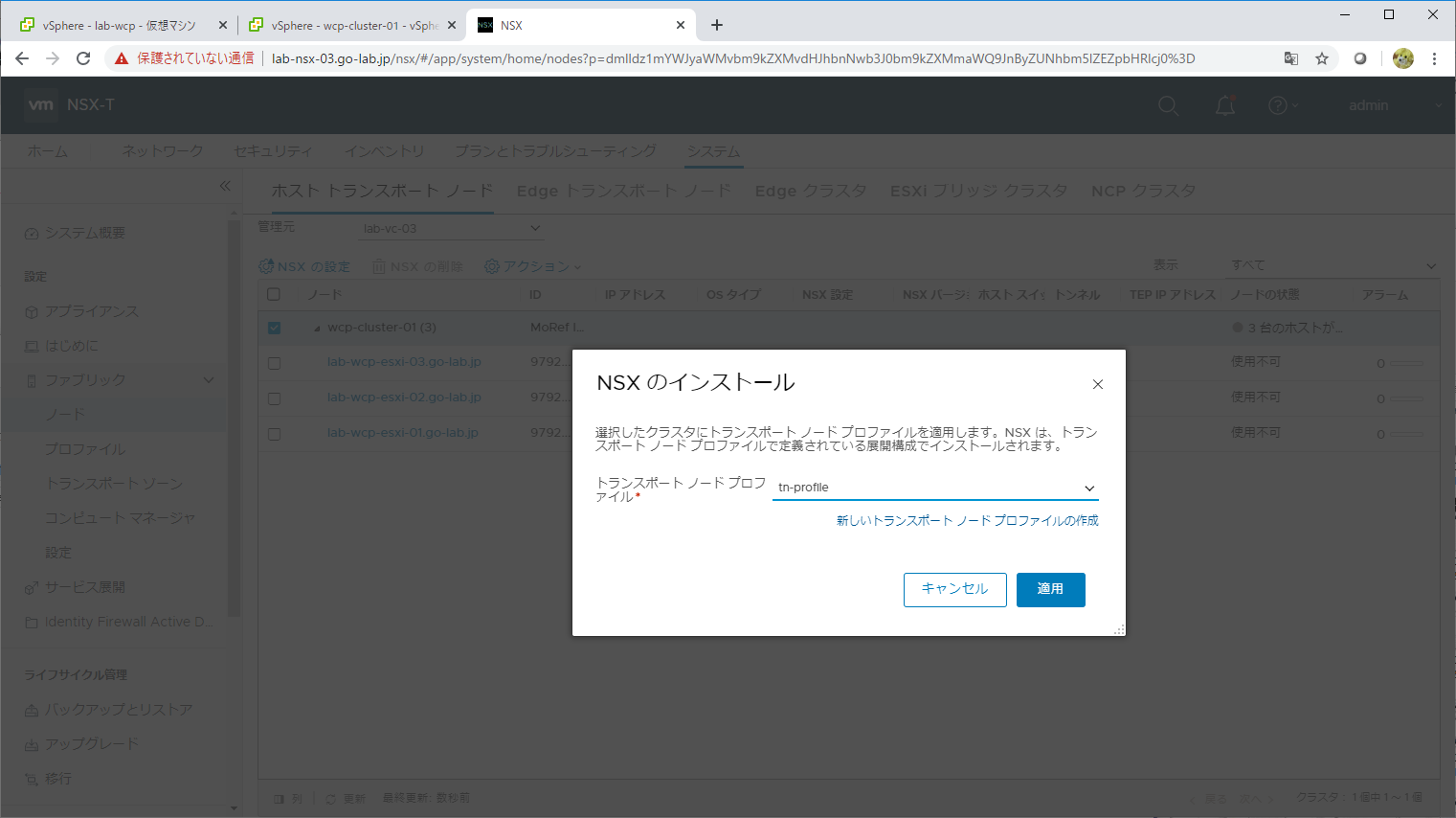Screen dimensions: 1456x818
Task: Select ノード under ファブリック
Action: [x=65, y=415]
